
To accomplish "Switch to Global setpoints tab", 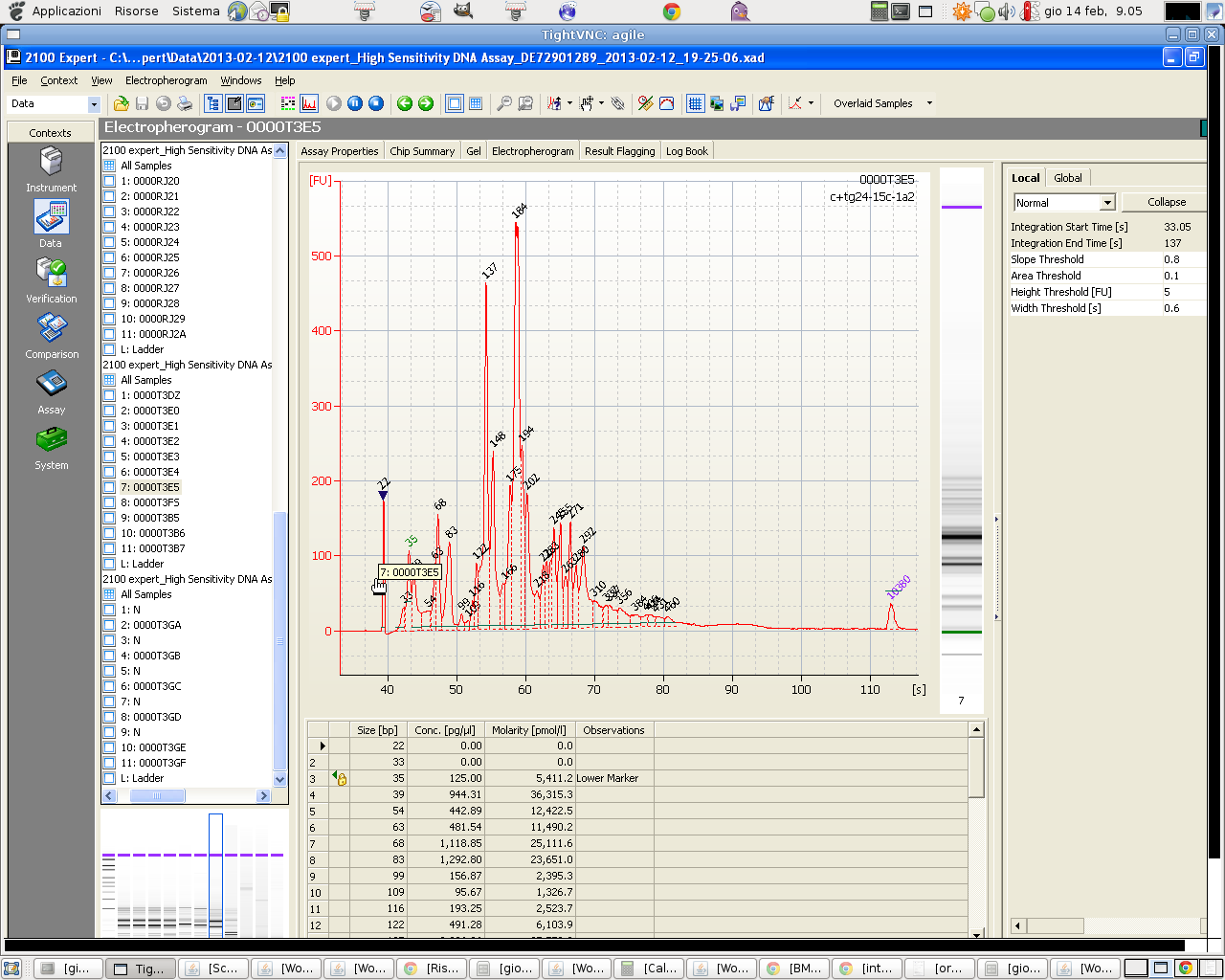I will pos(1068,178).
